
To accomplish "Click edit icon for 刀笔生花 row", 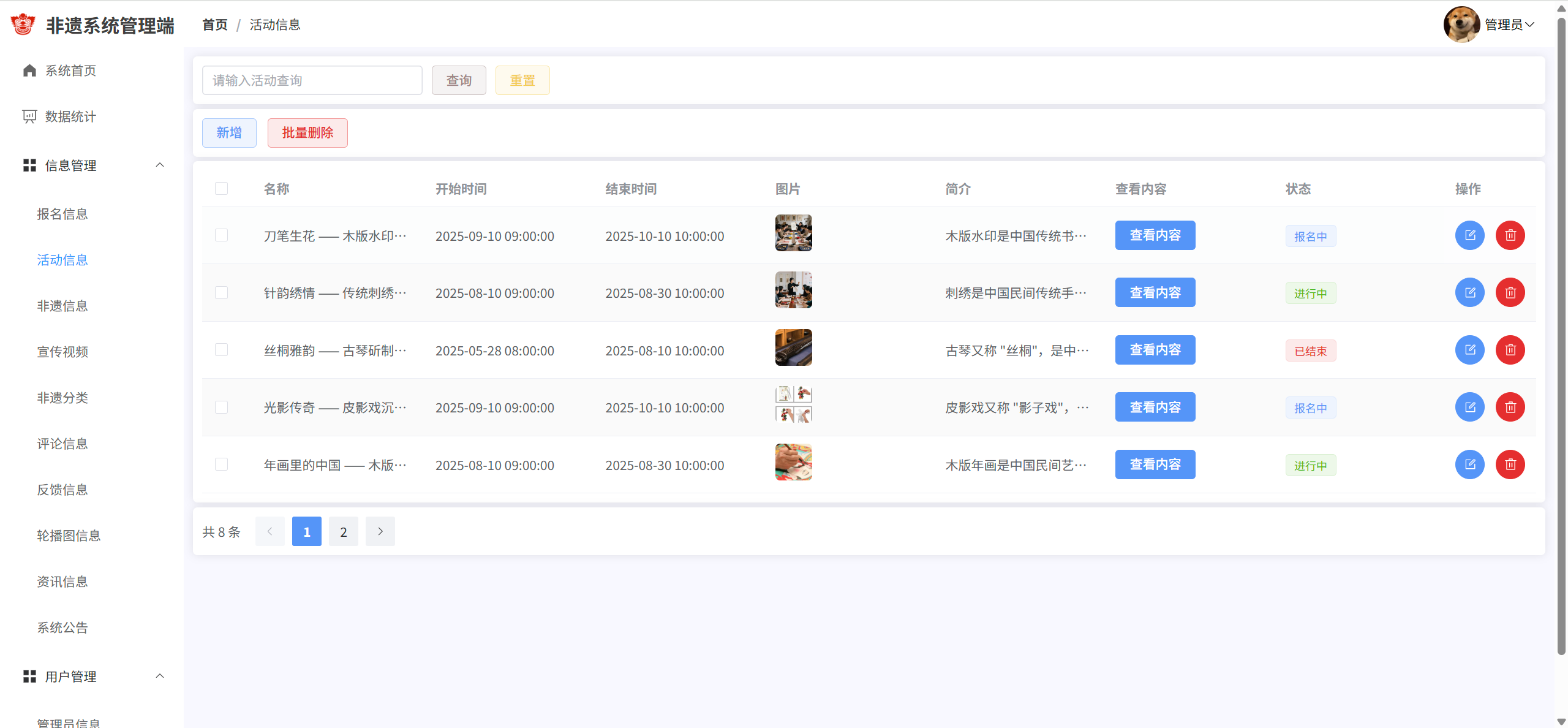I will [1469, 235].
